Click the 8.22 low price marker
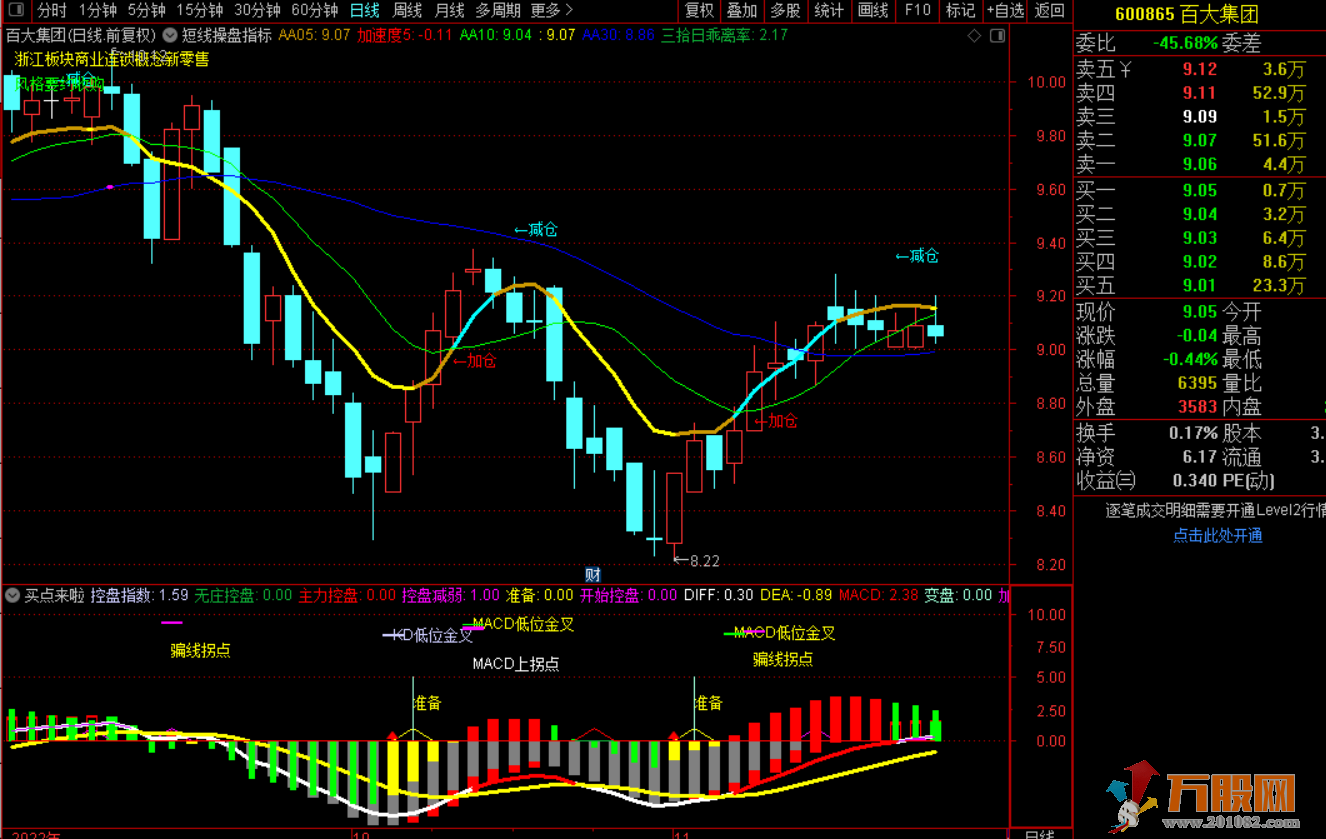1326x839 pixels. point(697,561)
